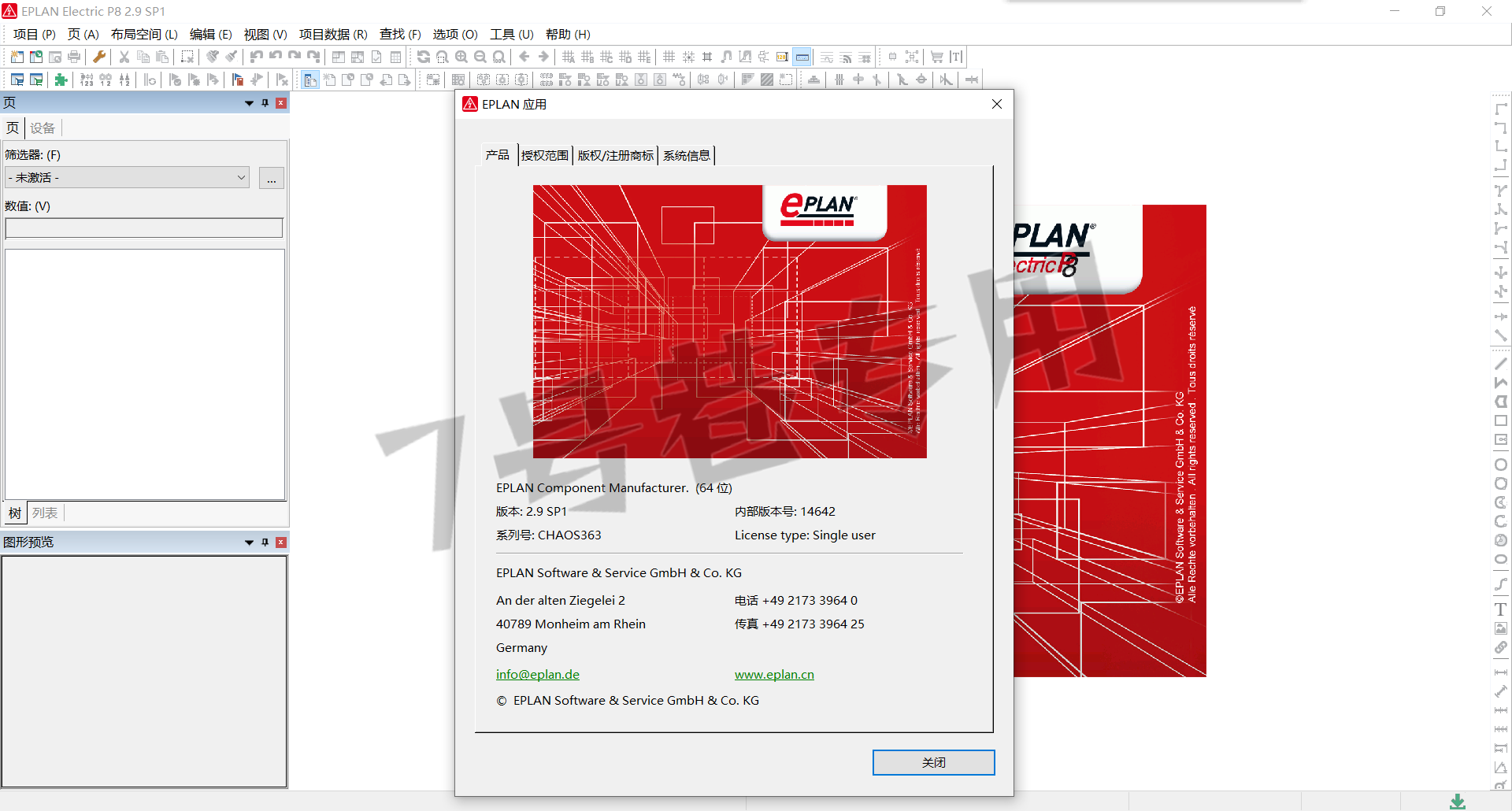Select the text T tool in right toolbar
Viewport: 1512px width, 811px height.
(x=1501, y=609)
